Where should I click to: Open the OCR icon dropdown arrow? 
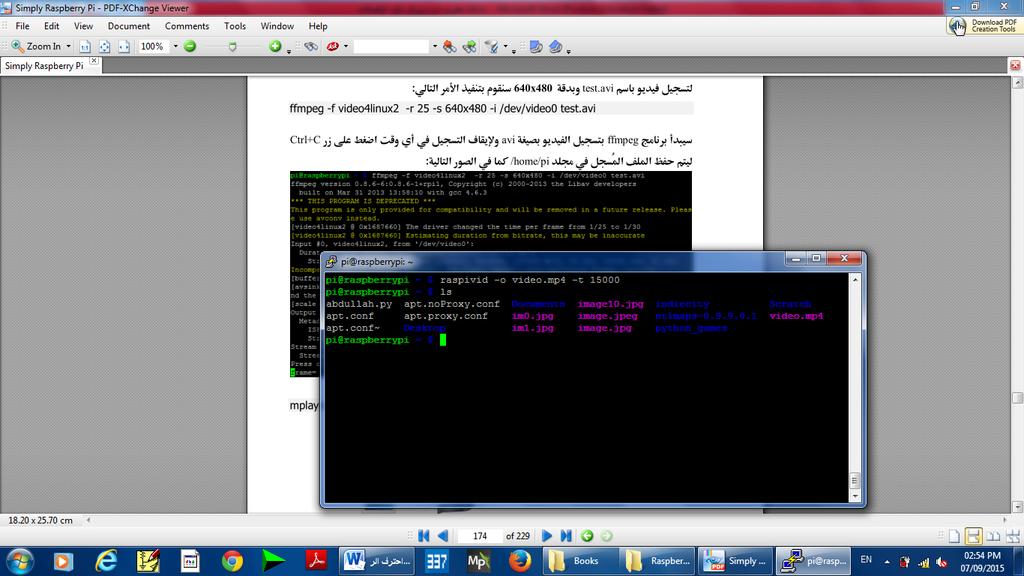[345, 46]
